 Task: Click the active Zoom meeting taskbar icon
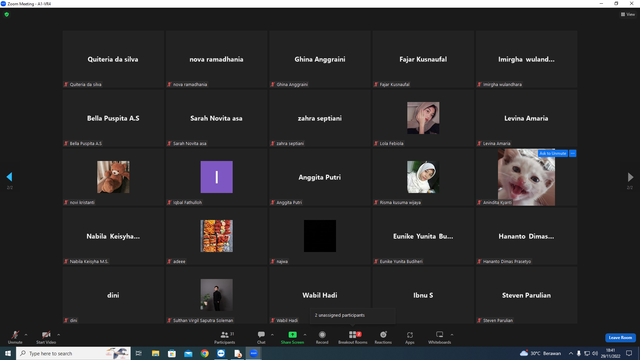[253, 353]
